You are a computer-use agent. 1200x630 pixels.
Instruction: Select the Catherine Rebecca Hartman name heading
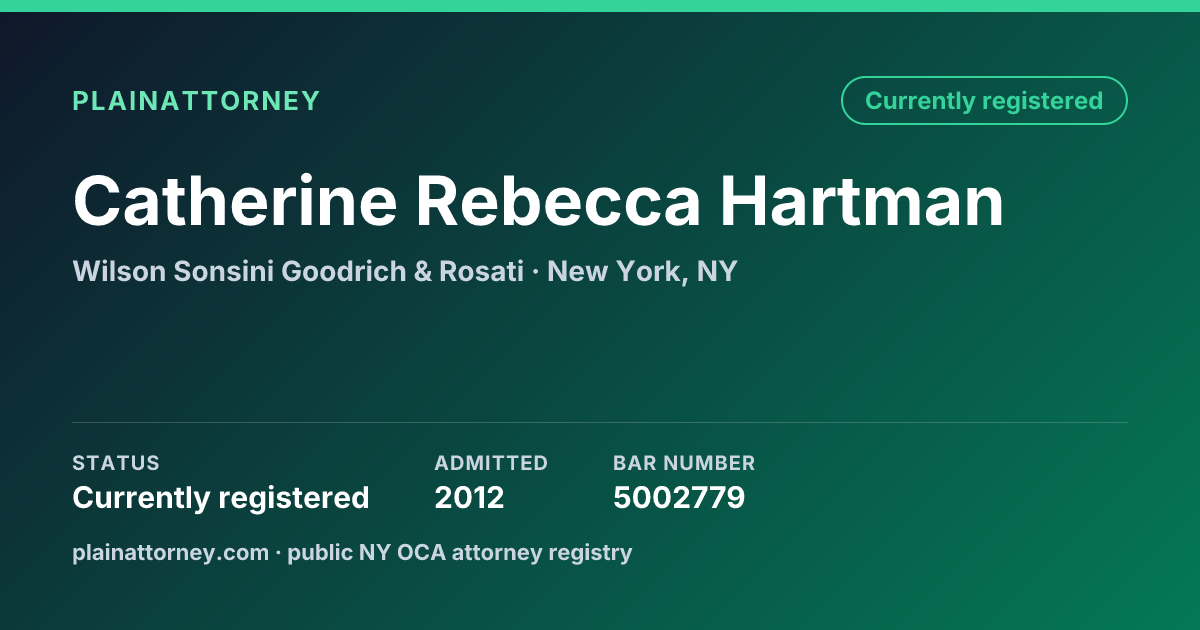point(538,201)
